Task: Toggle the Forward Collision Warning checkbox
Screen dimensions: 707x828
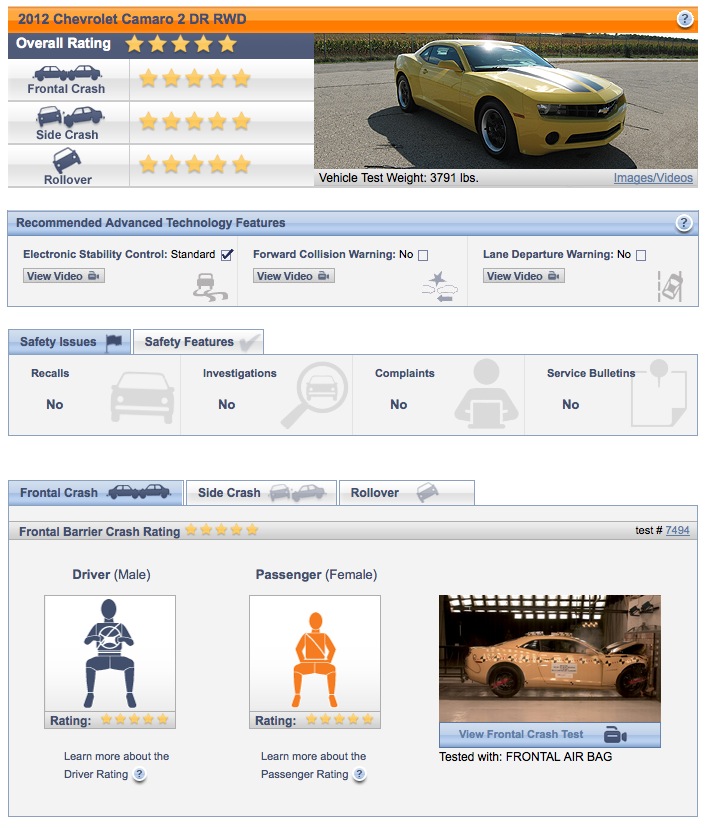Action: tap(423, 255)
